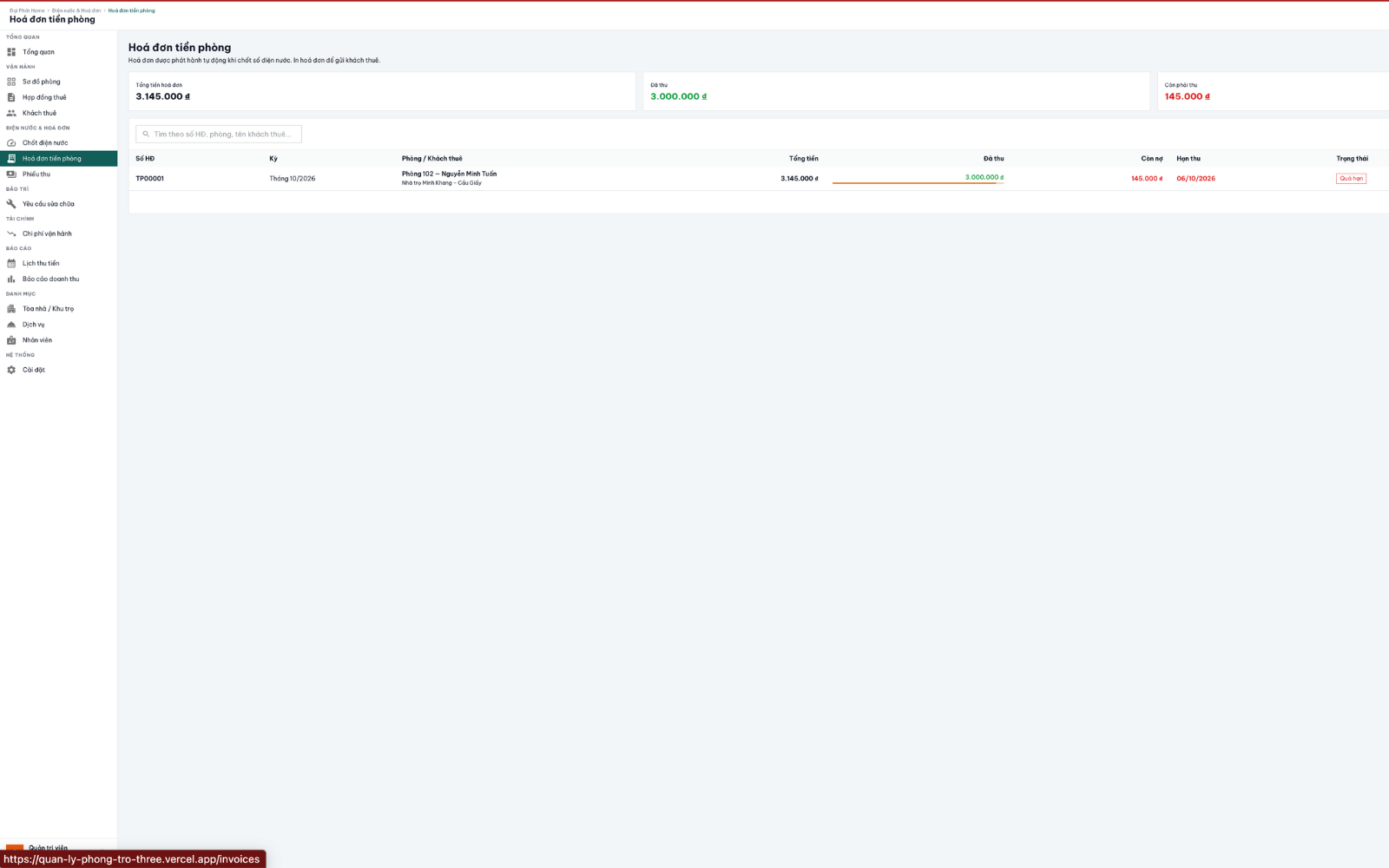Click the Yêu cầu sửa chữa wrench icon
The height and width of the screenshot is (868, 1389).
pyautogui.click(x=11, y=204)
